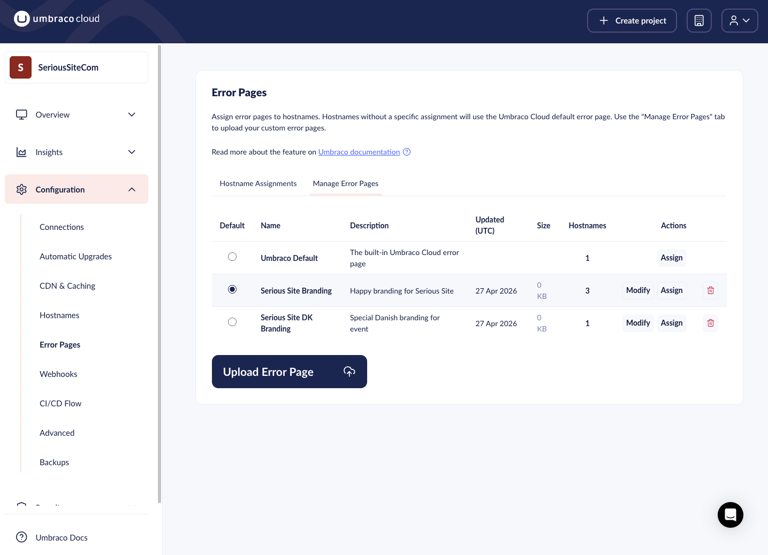The width and height of the screenshot is (768, 555).
Task: Open CDN & Caching settings
Action: (67, 286)
